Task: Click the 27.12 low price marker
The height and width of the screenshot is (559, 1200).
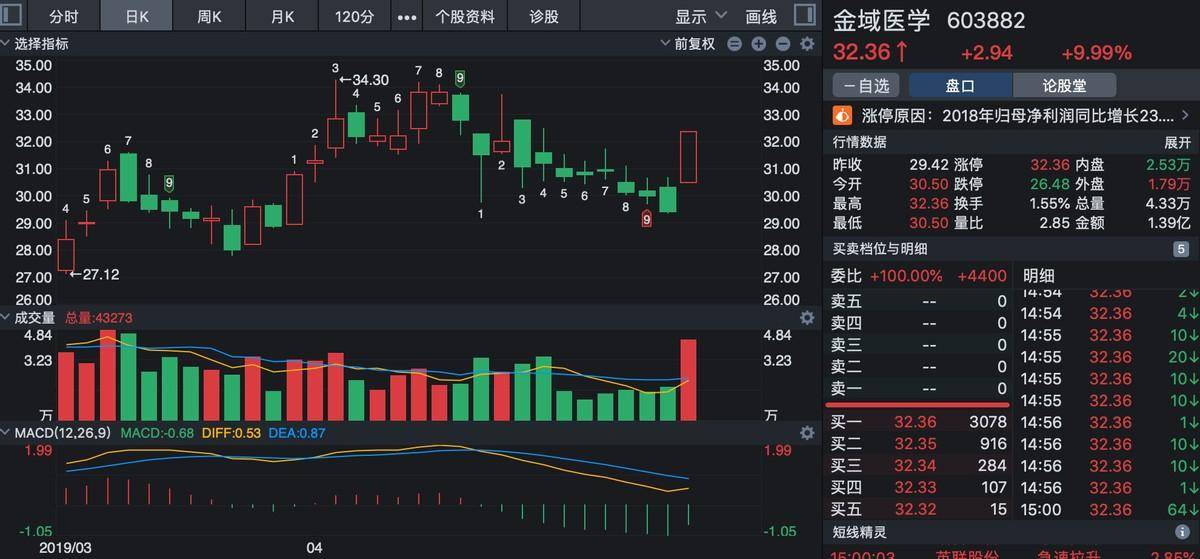Action: pyautogui.click(x=94, y=274)
